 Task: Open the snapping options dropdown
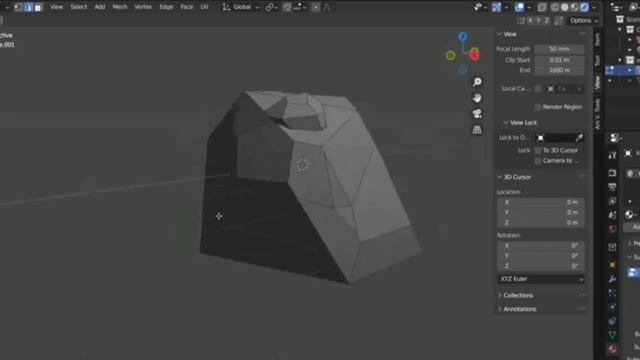[299, 7]
